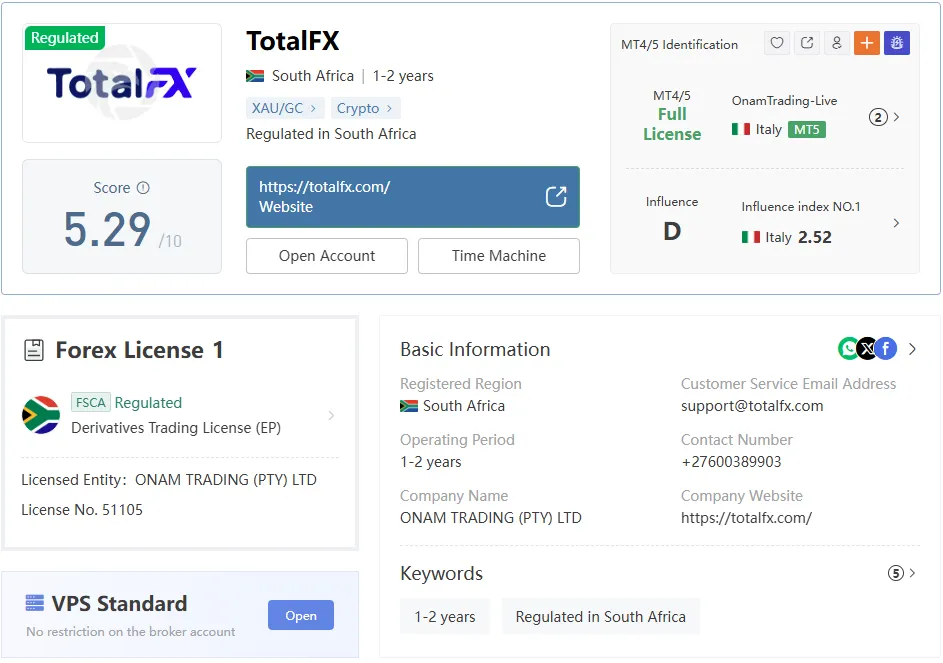Click the Full License label
The height and width of the screenshot is (663, 943).
[x=672, y=124]
